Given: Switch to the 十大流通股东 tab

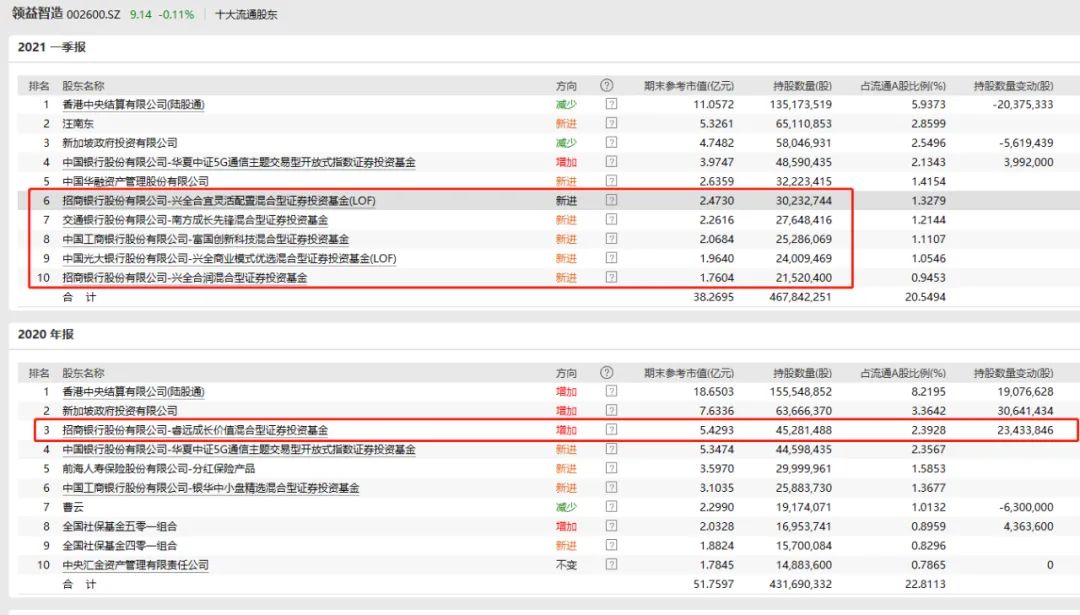Looking at the screenshot, I should click(246, 15).
